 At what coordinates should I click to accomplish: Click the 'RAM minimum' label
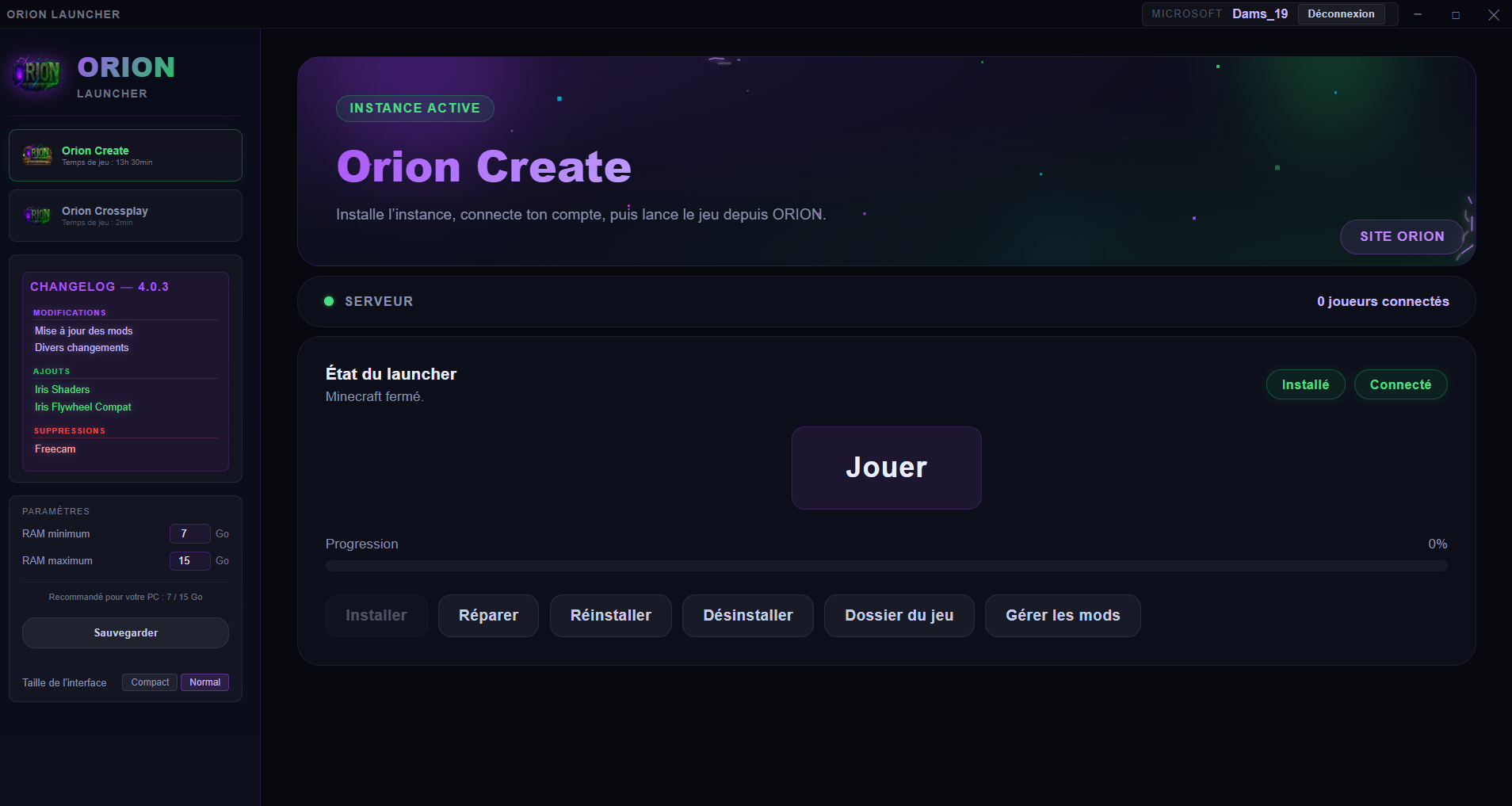click(55, 534)
